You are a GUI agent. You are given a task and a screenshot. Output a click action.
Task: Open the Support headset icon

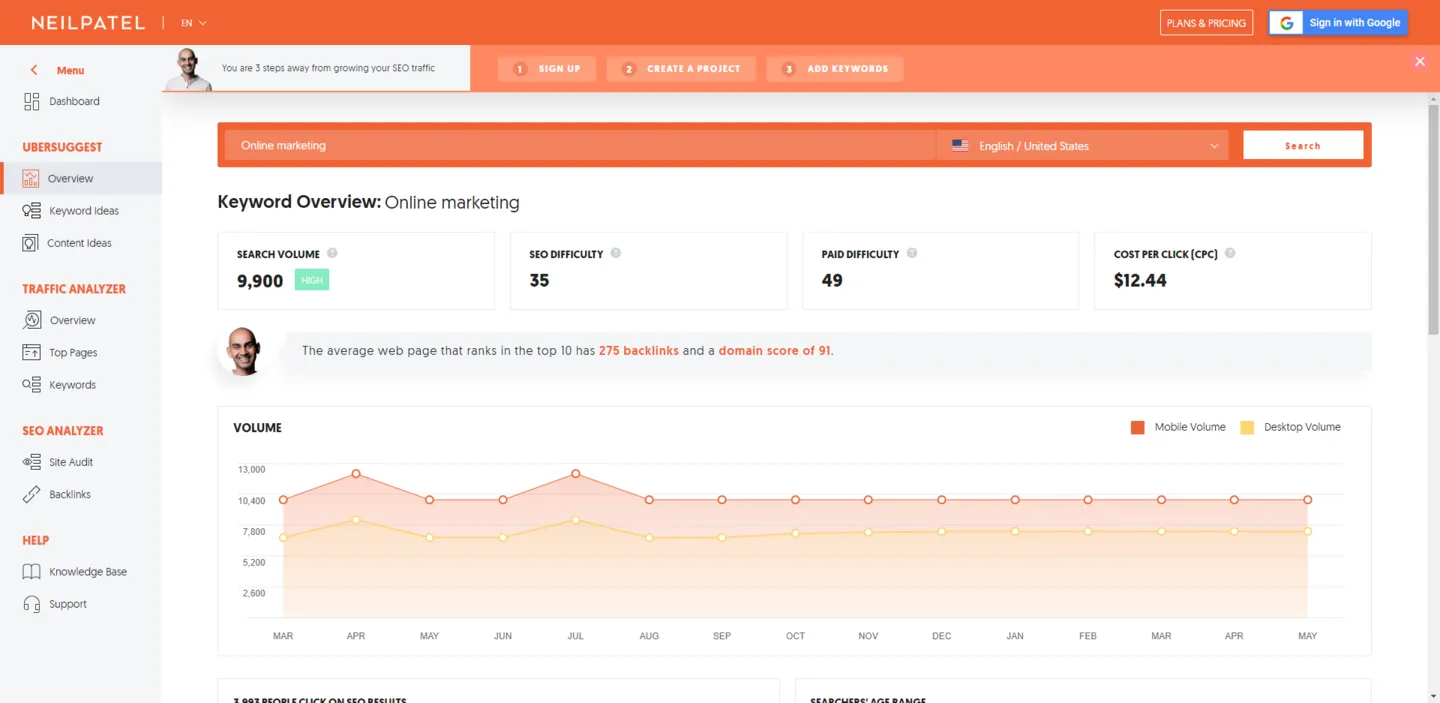pos(32,604)
